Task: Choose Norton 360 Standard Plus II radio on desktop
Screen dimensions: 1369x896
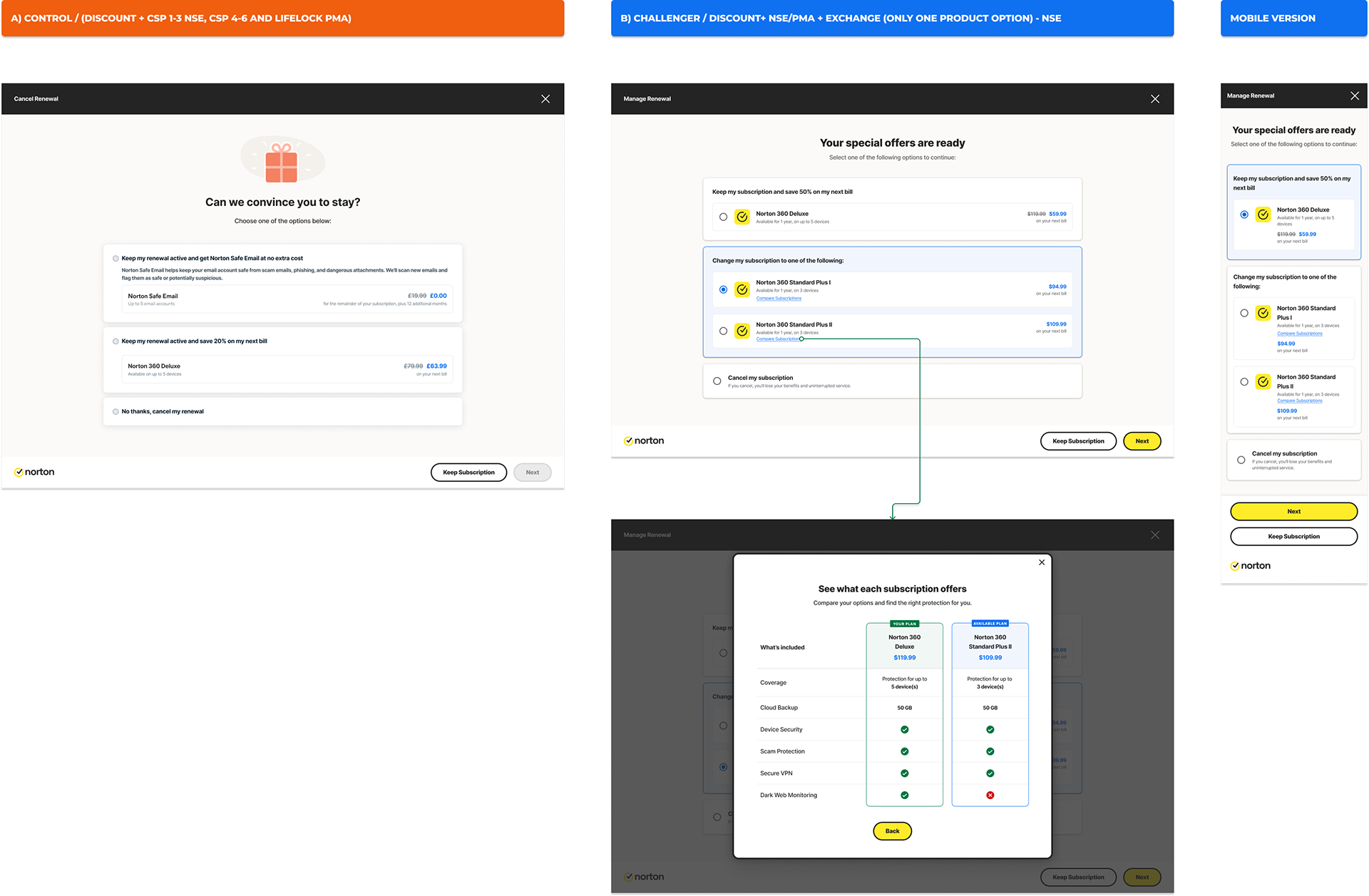Action: [x=724, y=331]
